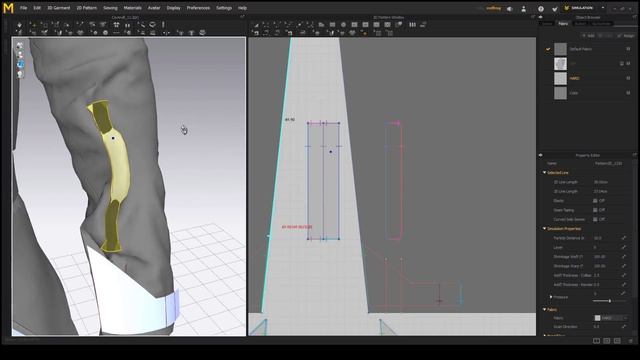Screen dimensions: 640x360
Task: Click the collapse arrow left of Object Browser title
Action: (x=541, y=18)
